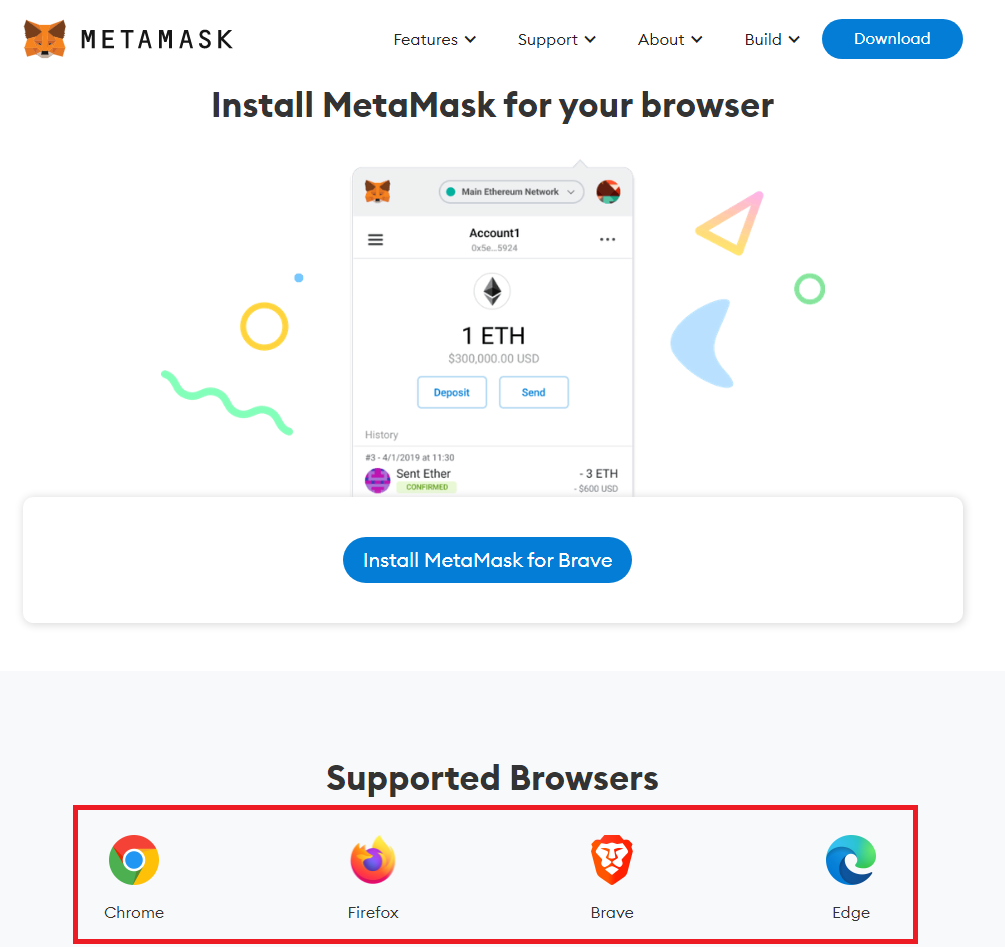The image size is (1005, 947).
Task: Open the Main Ethereum Network selector
Action: [x=511, y=191]
